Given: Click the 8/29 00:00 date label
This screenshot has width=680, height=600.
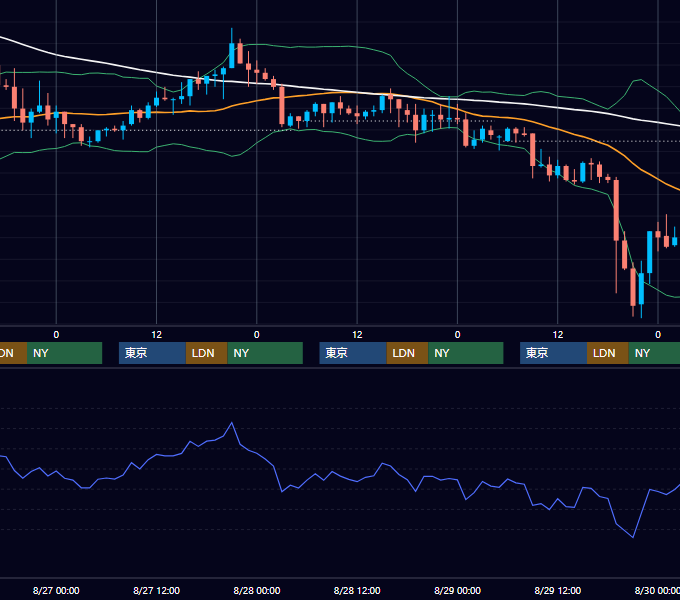Looking at the screenshot, I should pos(457,590).
